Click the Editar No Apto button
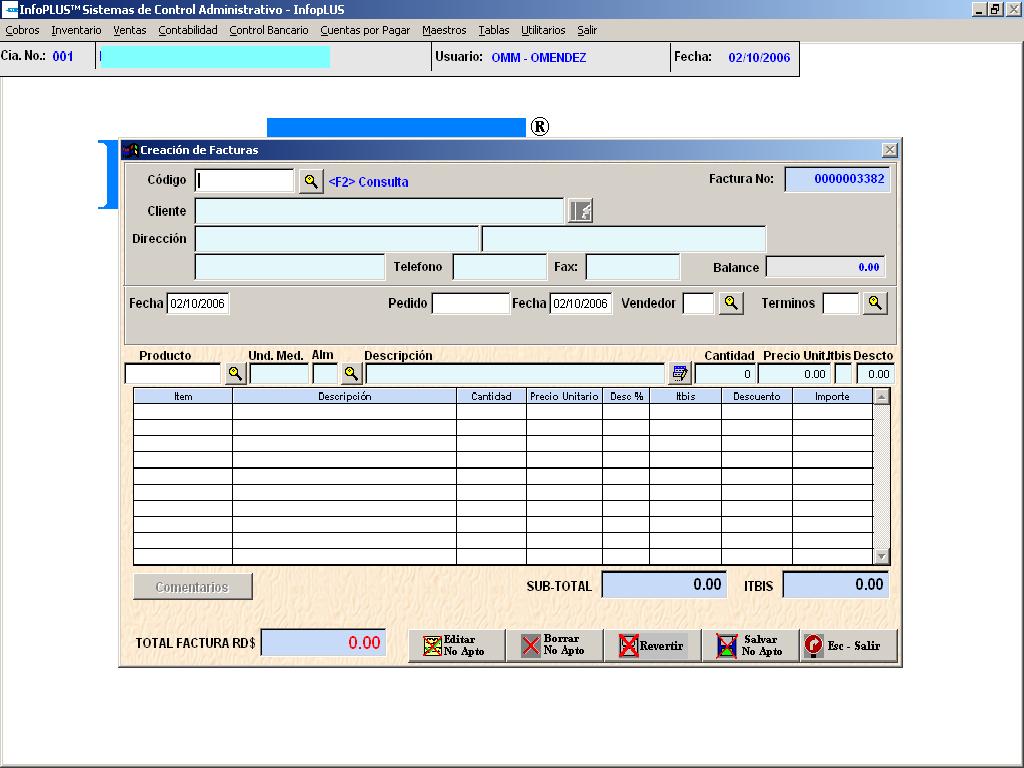1024x768 pixels. [x=456, y=645]
